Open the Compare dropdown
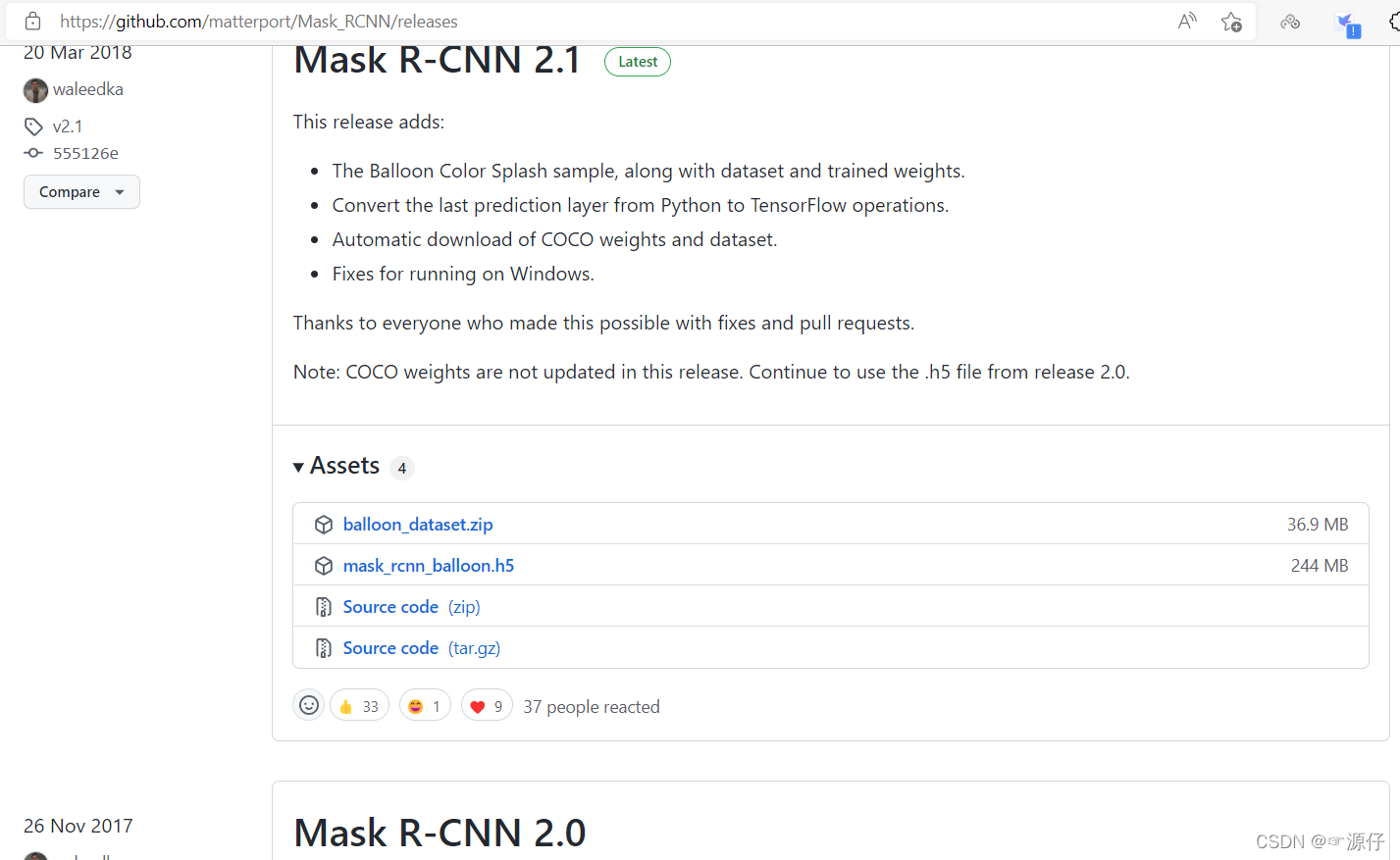This screenshot has height=860, width=1400. (x=81, y=191)
